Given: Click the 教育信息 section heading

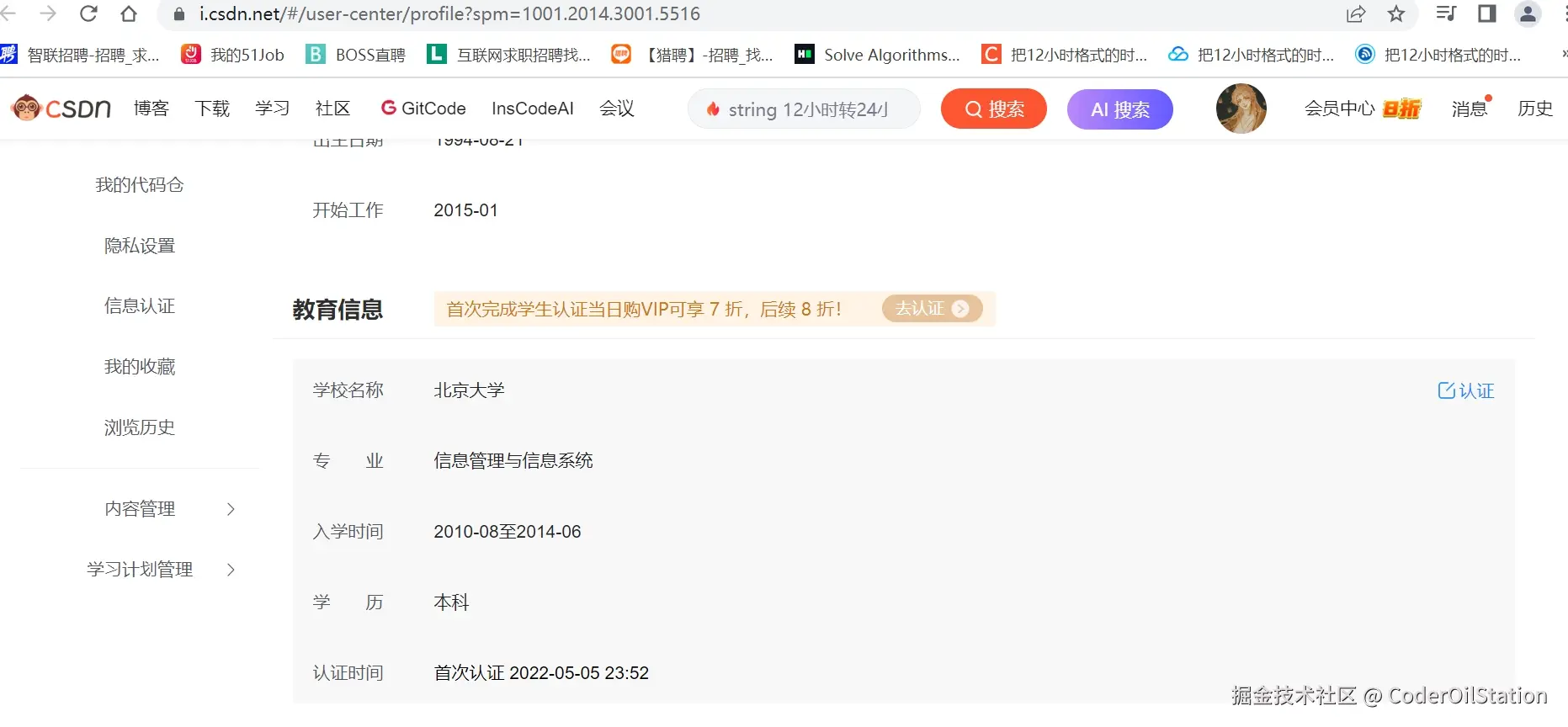Looking at the screenshot, I should [x=338, y=310].
